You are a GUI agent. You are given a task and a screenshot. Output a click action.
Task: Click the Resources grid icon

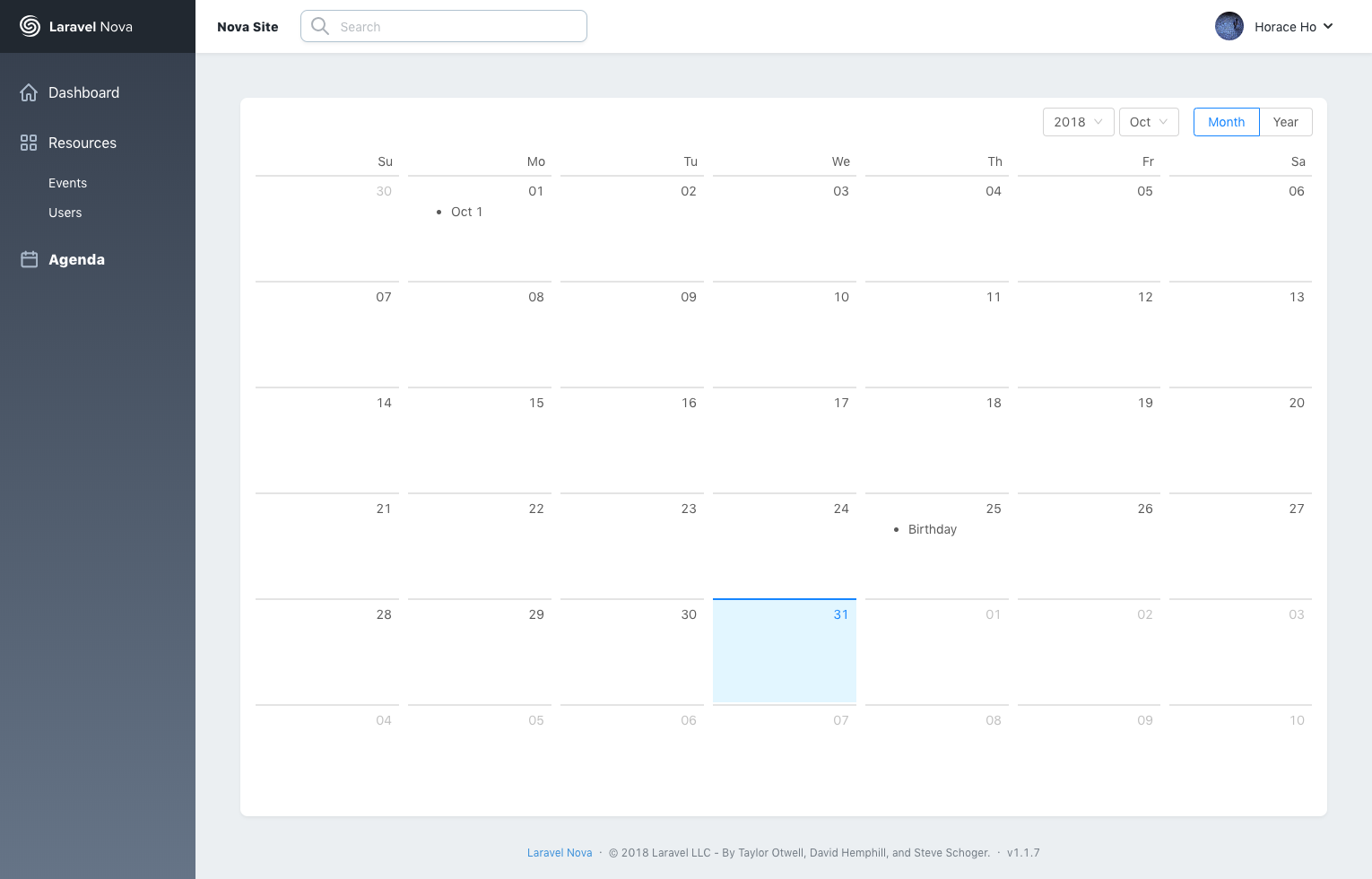coord(29,143)
